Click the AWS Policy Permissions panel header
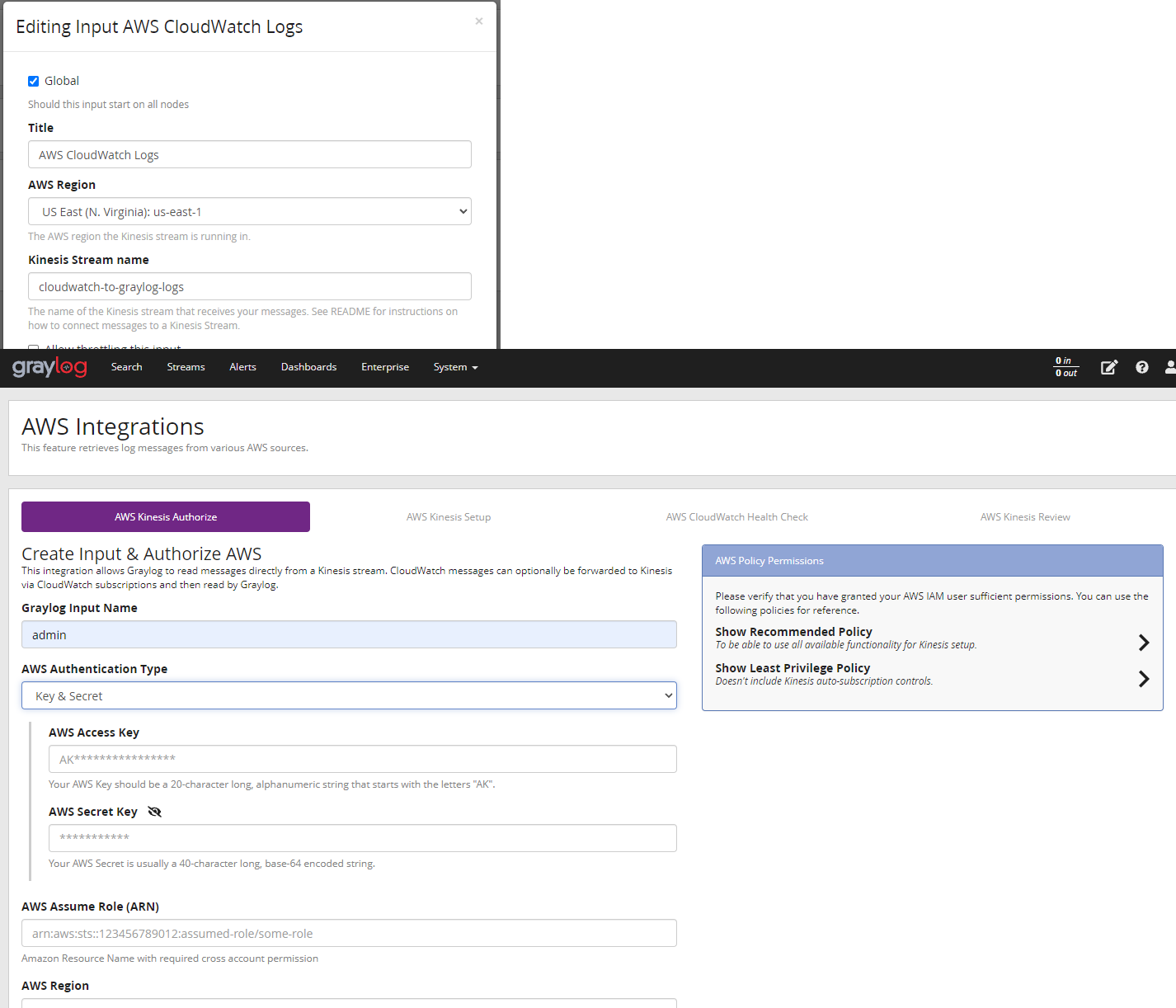 (933, 561)
